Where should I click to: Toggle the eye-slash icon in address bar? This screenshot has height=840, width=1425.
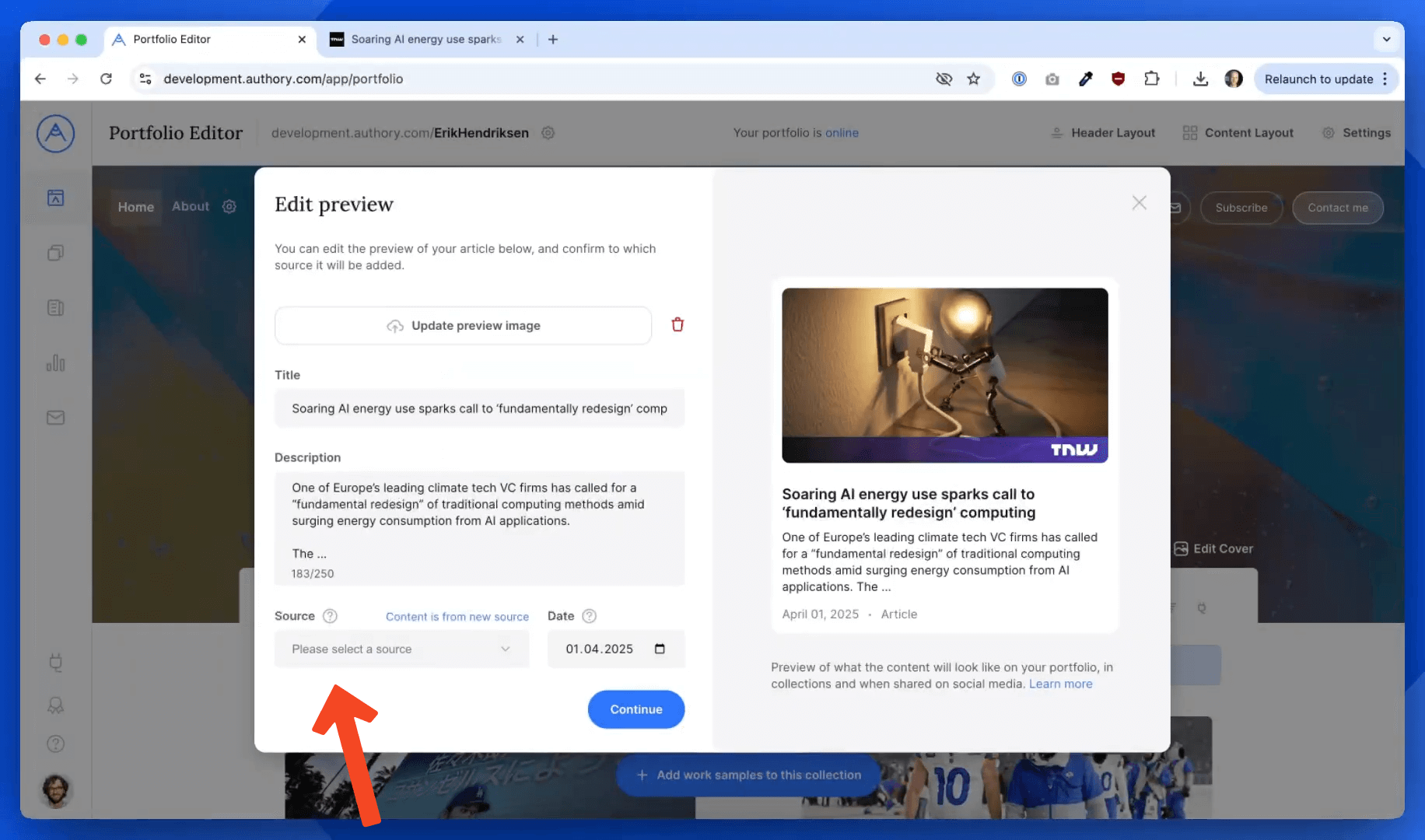click(944, 79)
